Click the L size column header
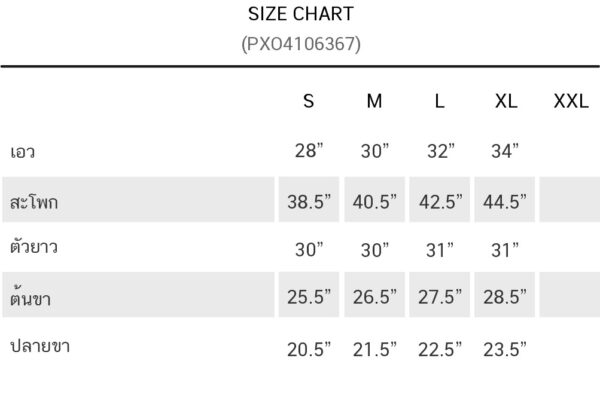Screen dimensions: 600x398 pyautogui.click(x=440, y=101)
